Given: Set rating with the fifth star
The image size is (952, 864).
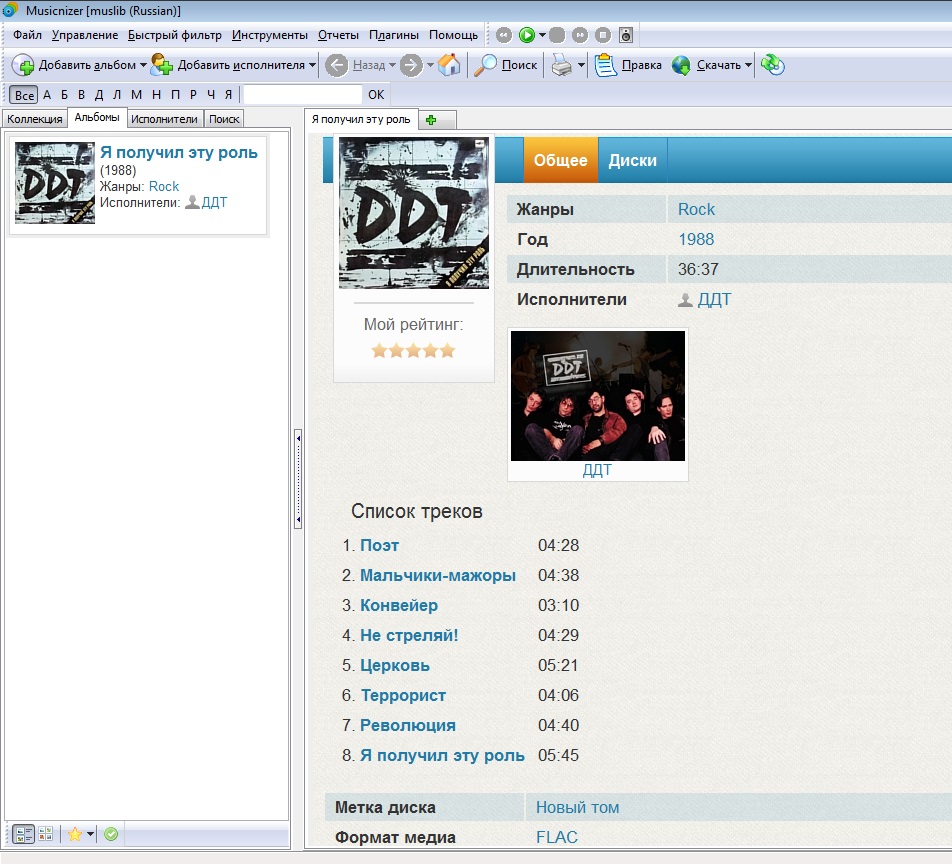Looking at the screenshot, I should click(x=448, y=350).
